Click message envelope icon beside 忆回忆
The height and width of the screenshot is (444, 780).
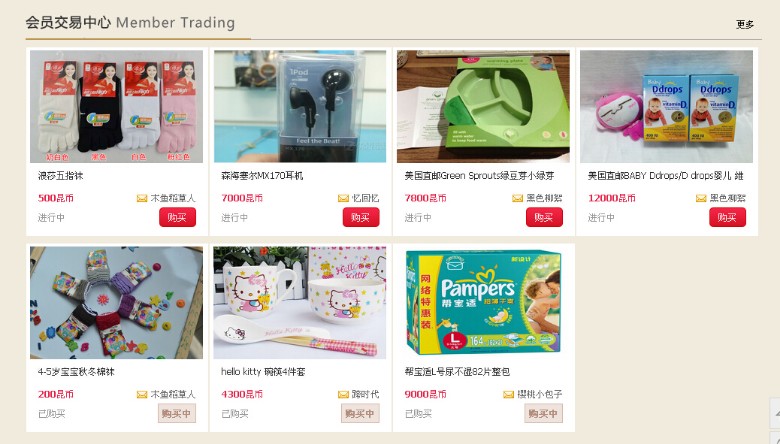[x=343, y=198]
